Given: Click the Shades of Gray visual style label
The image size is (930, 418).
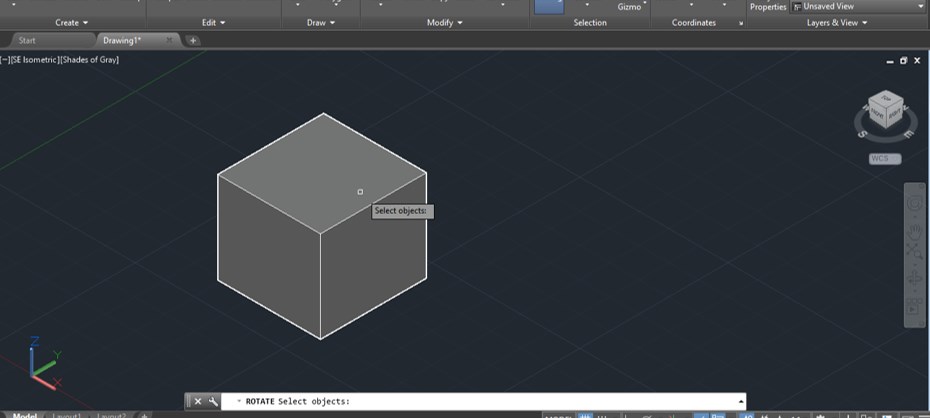Looking at the screenshot, I should pyautogui.click(x=90, y=60).
